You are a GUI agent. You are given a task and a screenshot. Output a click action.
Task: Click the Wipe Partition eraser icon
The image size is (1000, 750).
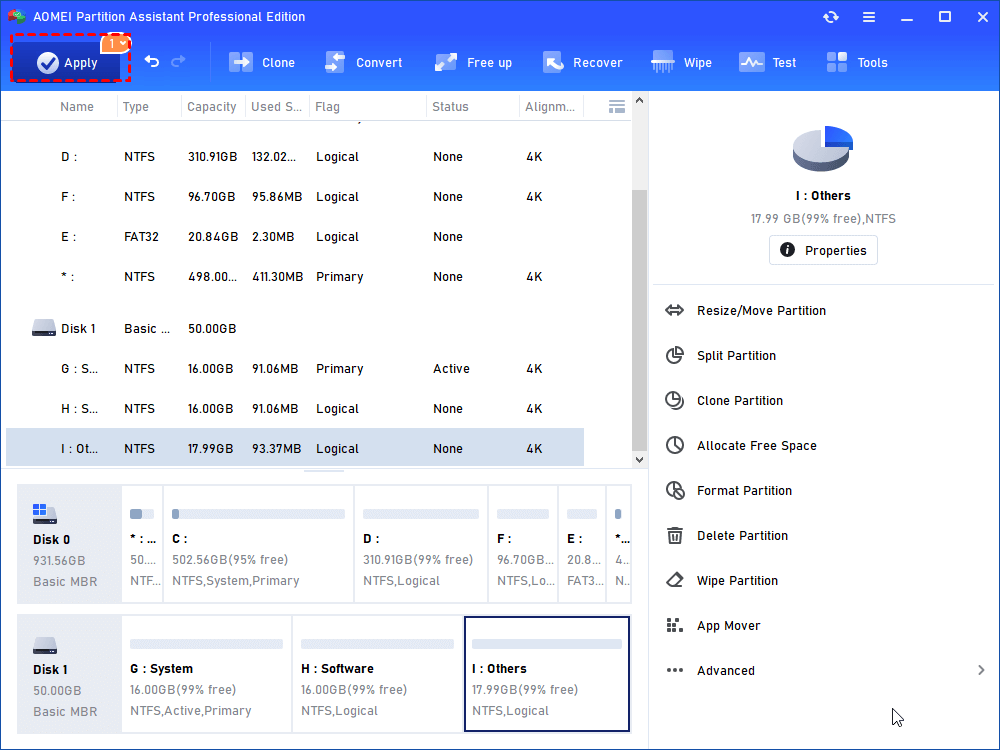675,580
